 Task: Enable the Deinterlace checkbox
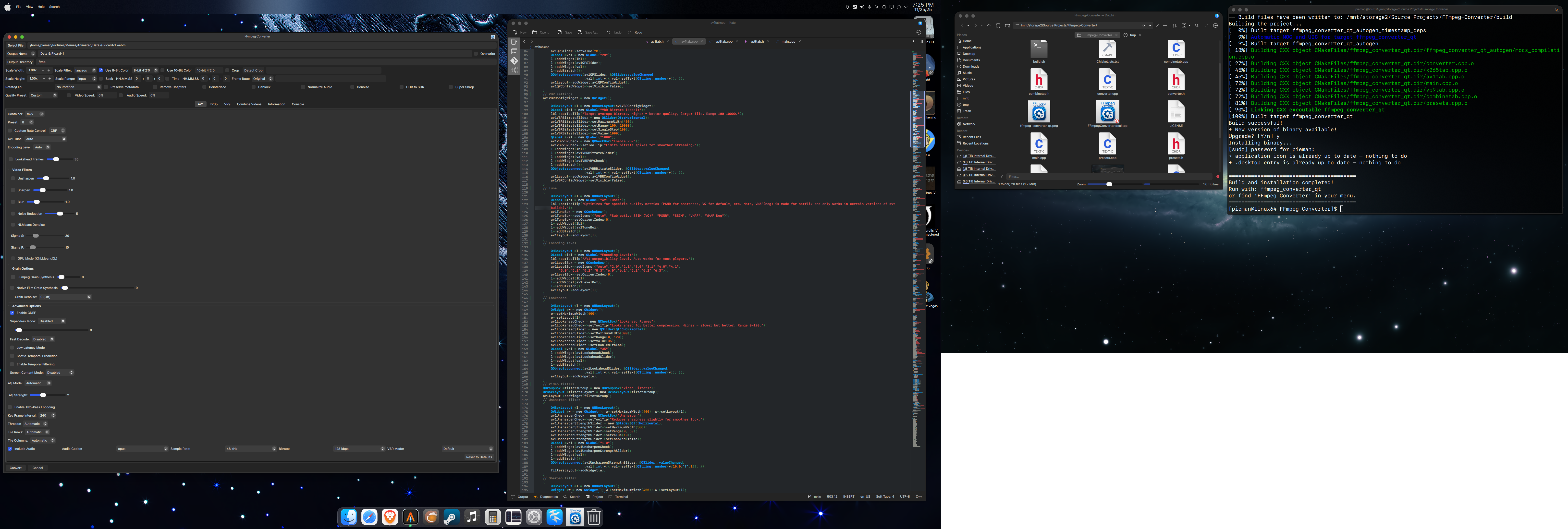pos(205,87)
